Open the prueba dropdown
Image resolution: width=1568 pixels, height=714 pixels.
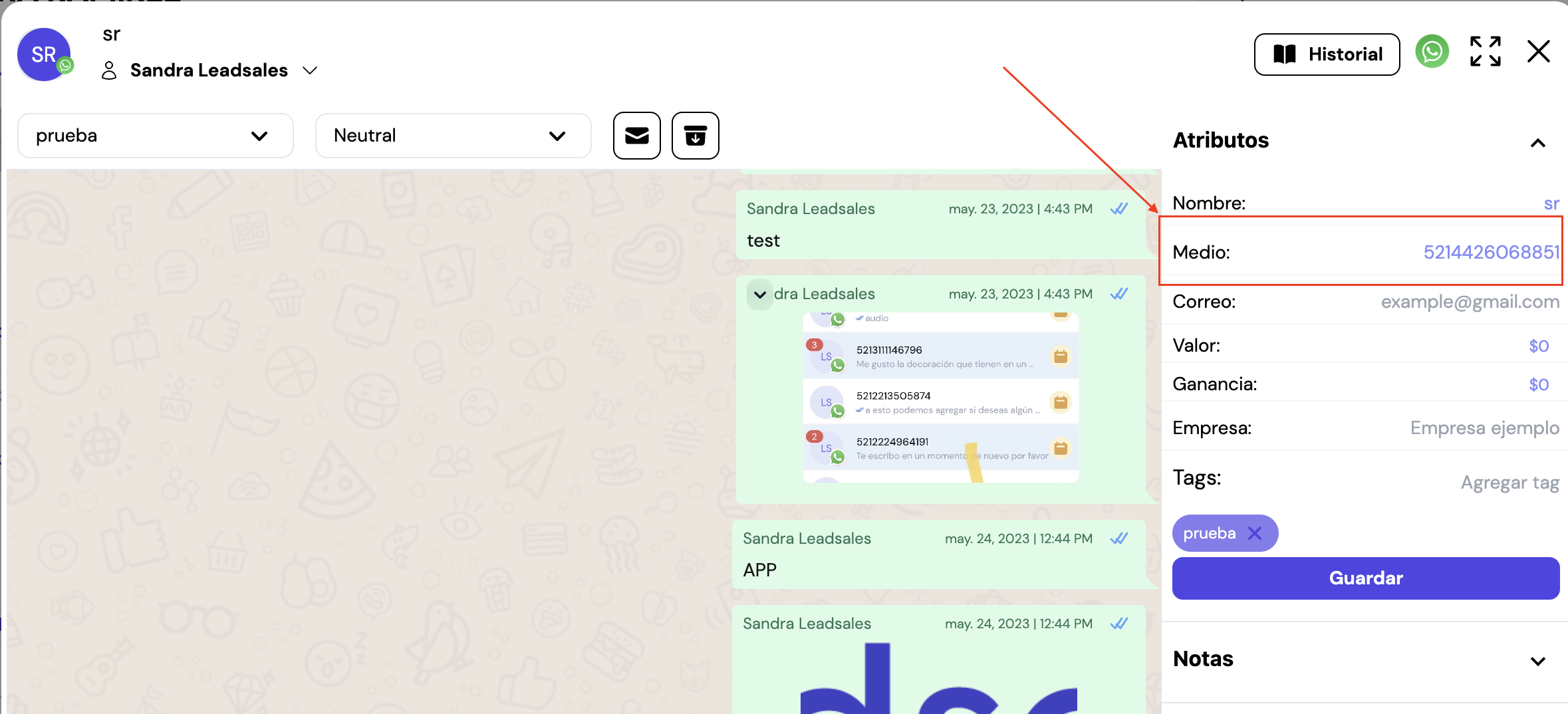pyautogui.click(x=155, y=136)
